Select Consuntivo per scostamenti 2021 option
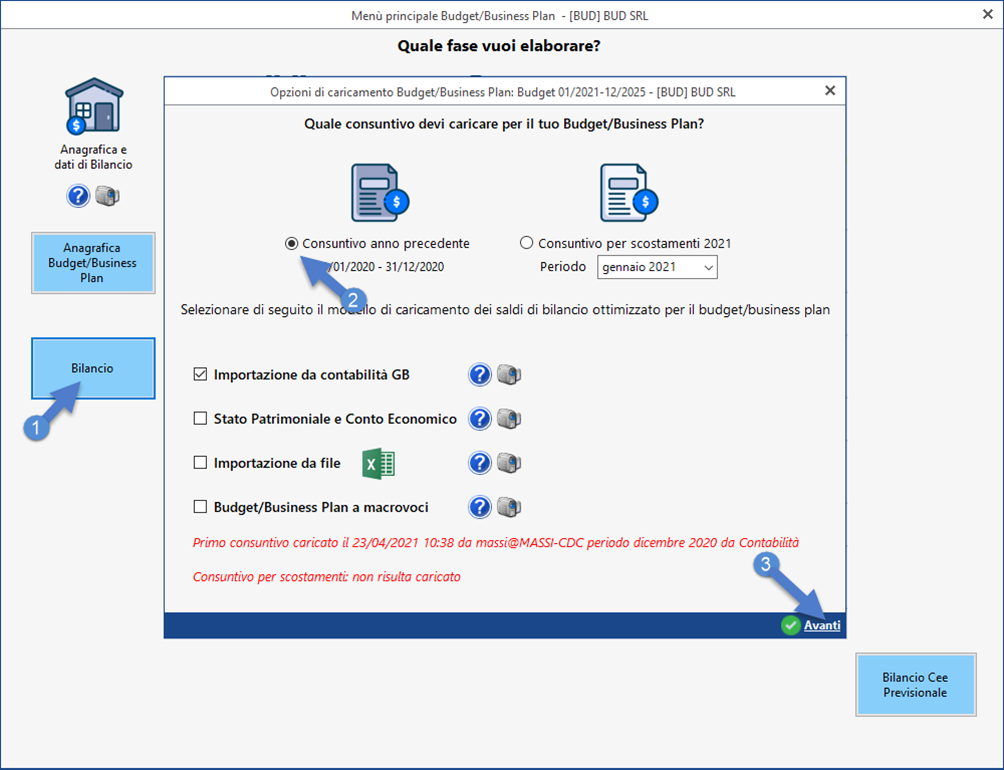The width and height of the screenshot is (1004, 770). pyautogui.click(x=527, y=243)
